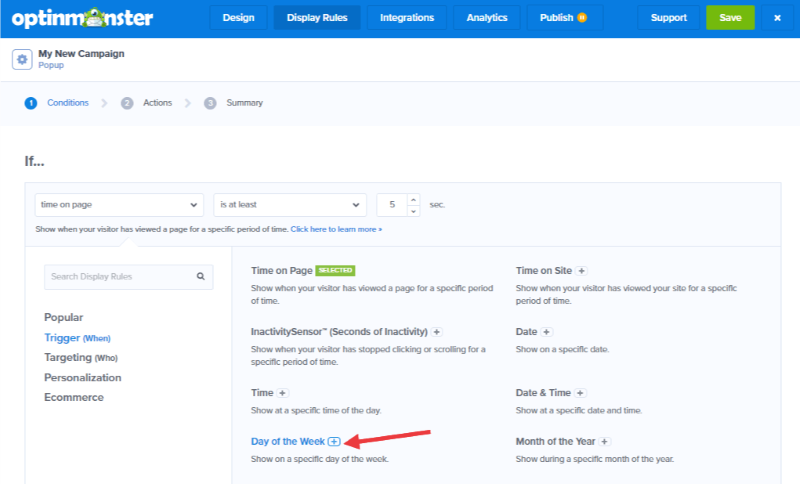
Task: Select the Popular category
Action: [63, 318]
